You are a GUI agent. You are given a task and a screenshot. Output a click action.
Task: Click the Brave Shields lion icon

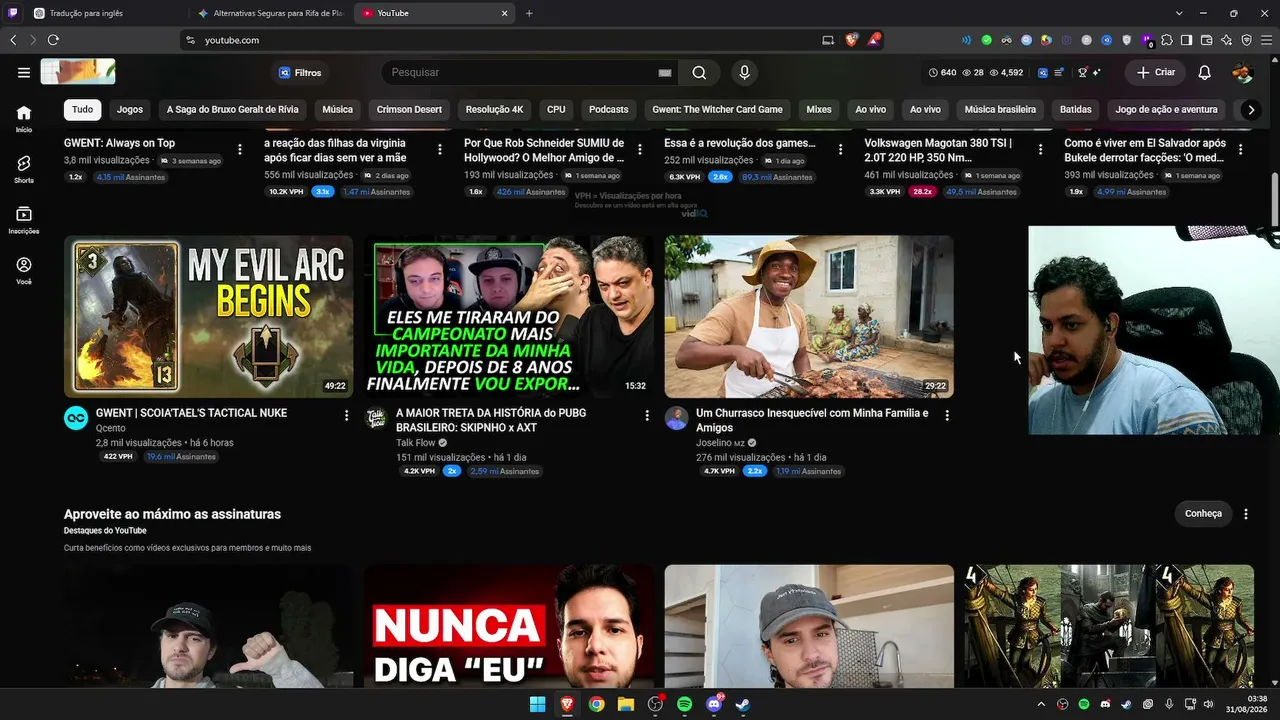tap(851, 40)
